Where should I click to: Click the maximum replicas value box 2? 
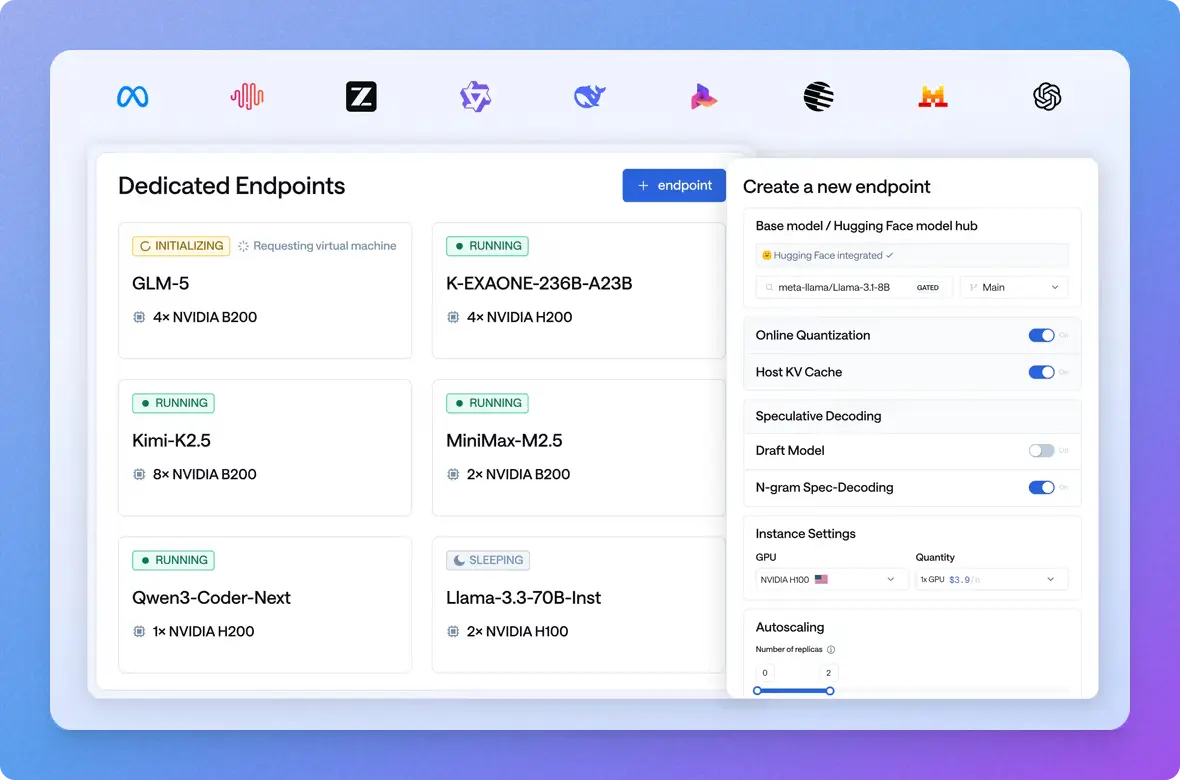829,673
